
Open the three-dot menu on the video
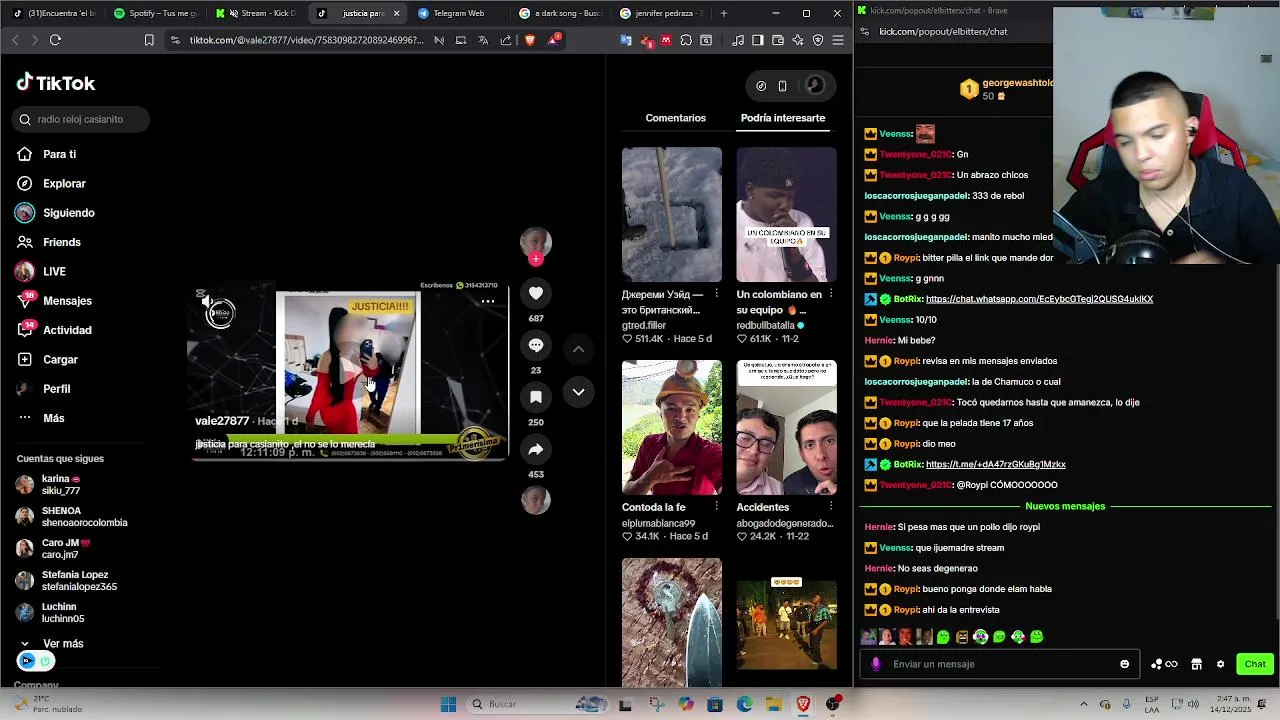(x=488, y=301)
